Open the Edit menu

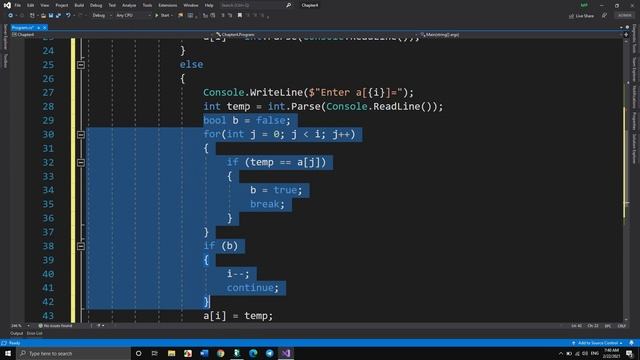(x=31, y=5)
